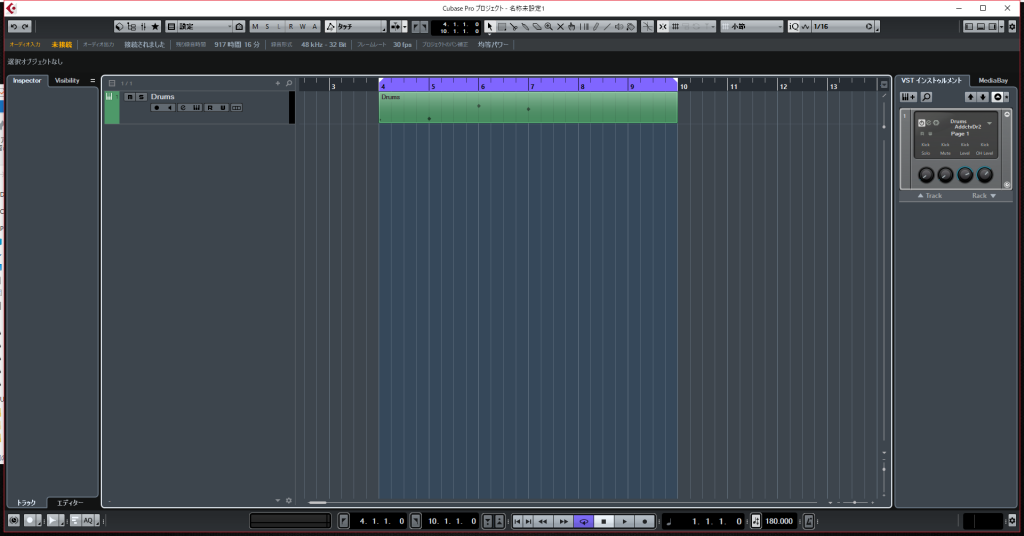Toggle Read automation on Drums track
This screenshot has width=1024, height=536.
coord(210,108)
